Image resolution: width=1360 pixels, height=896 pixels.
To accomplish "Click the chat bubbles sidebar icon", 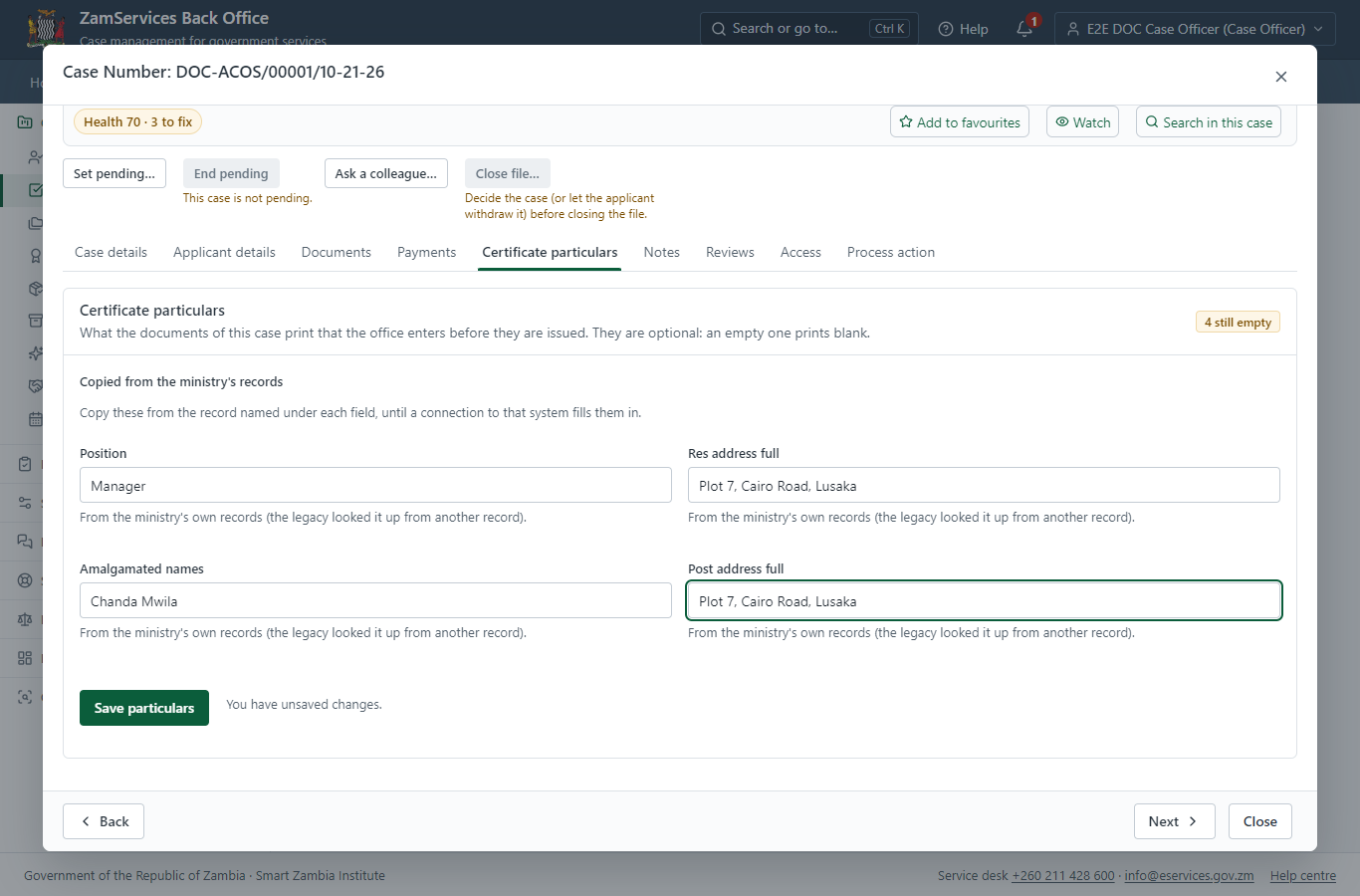I will tap(26, 542).
